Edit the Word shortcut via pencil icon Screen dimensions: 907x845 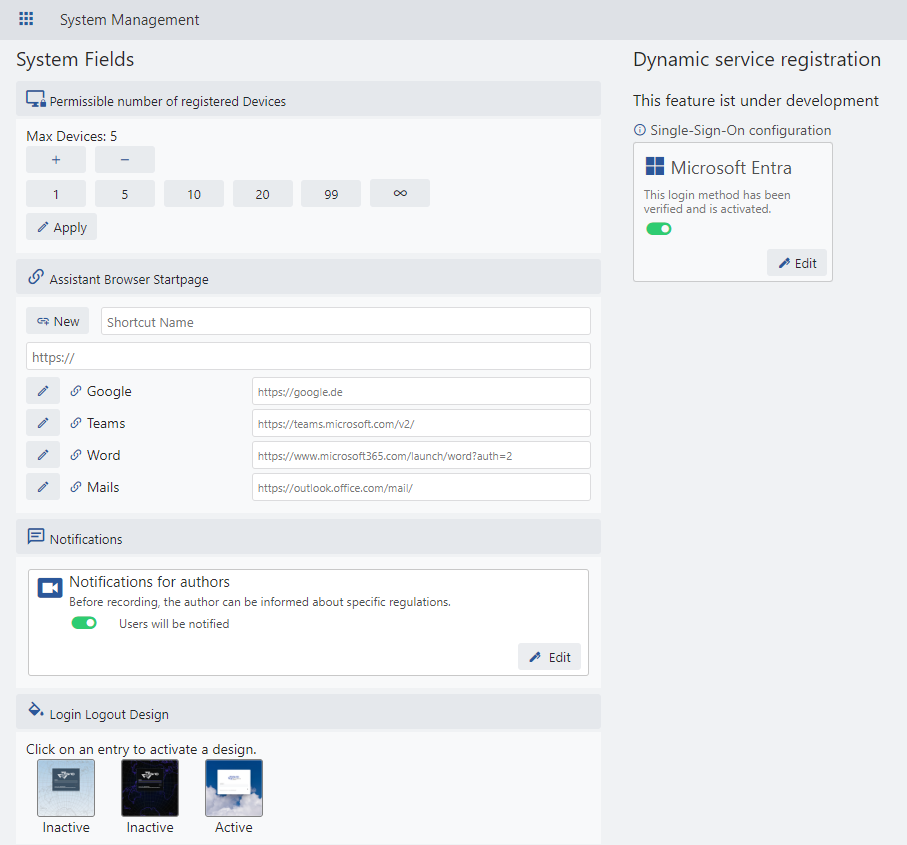point(43,455)
